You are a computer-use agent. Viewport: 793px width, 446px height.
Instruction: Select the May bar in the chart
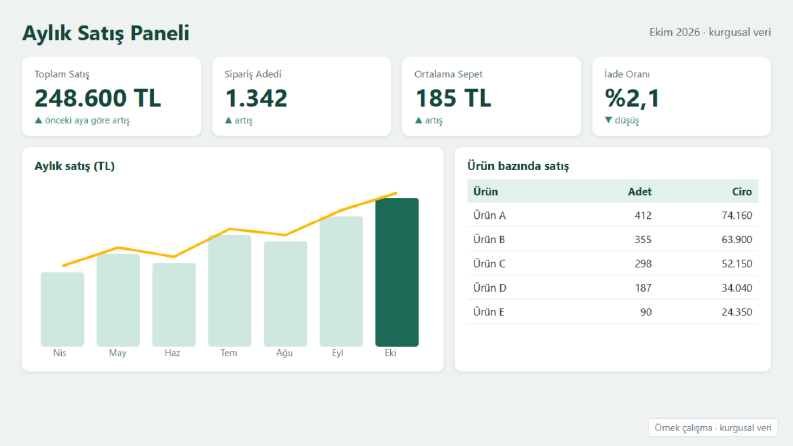(118, 300)
